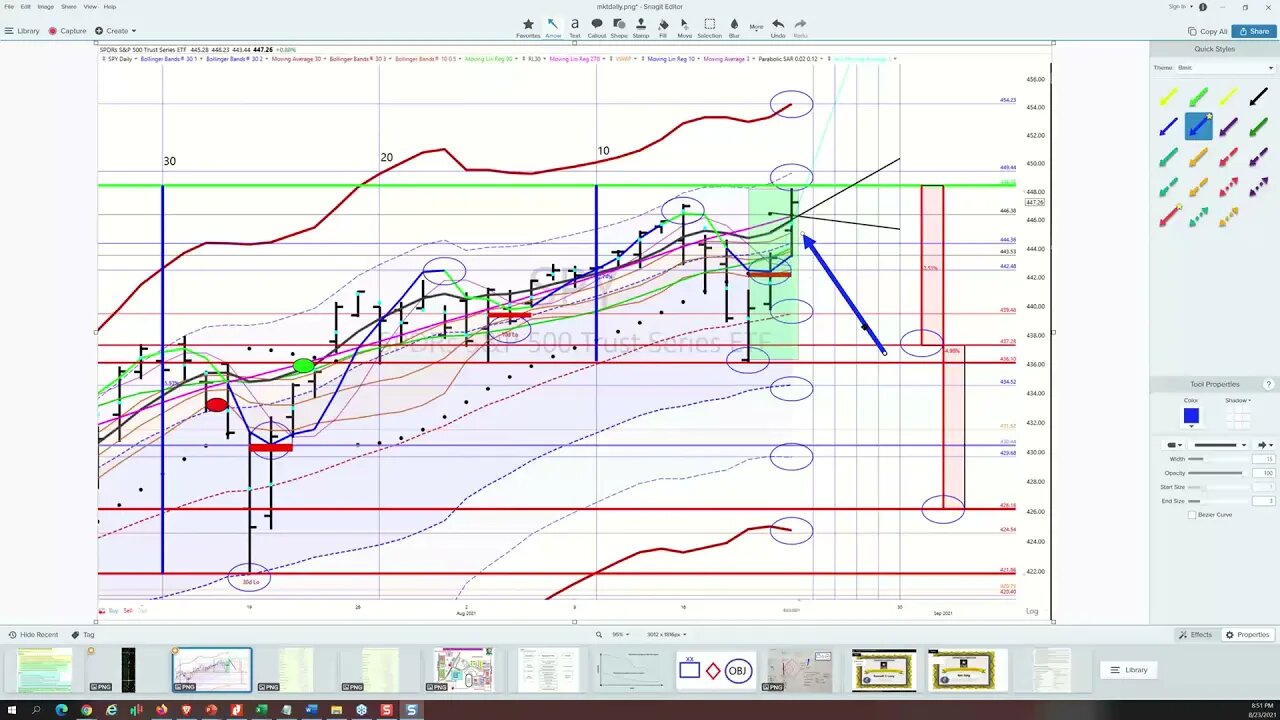The width and height of the screenshot is (1280, 720).
Task: Open the image dimensions dropdown
Action: (x=666, y=635)
